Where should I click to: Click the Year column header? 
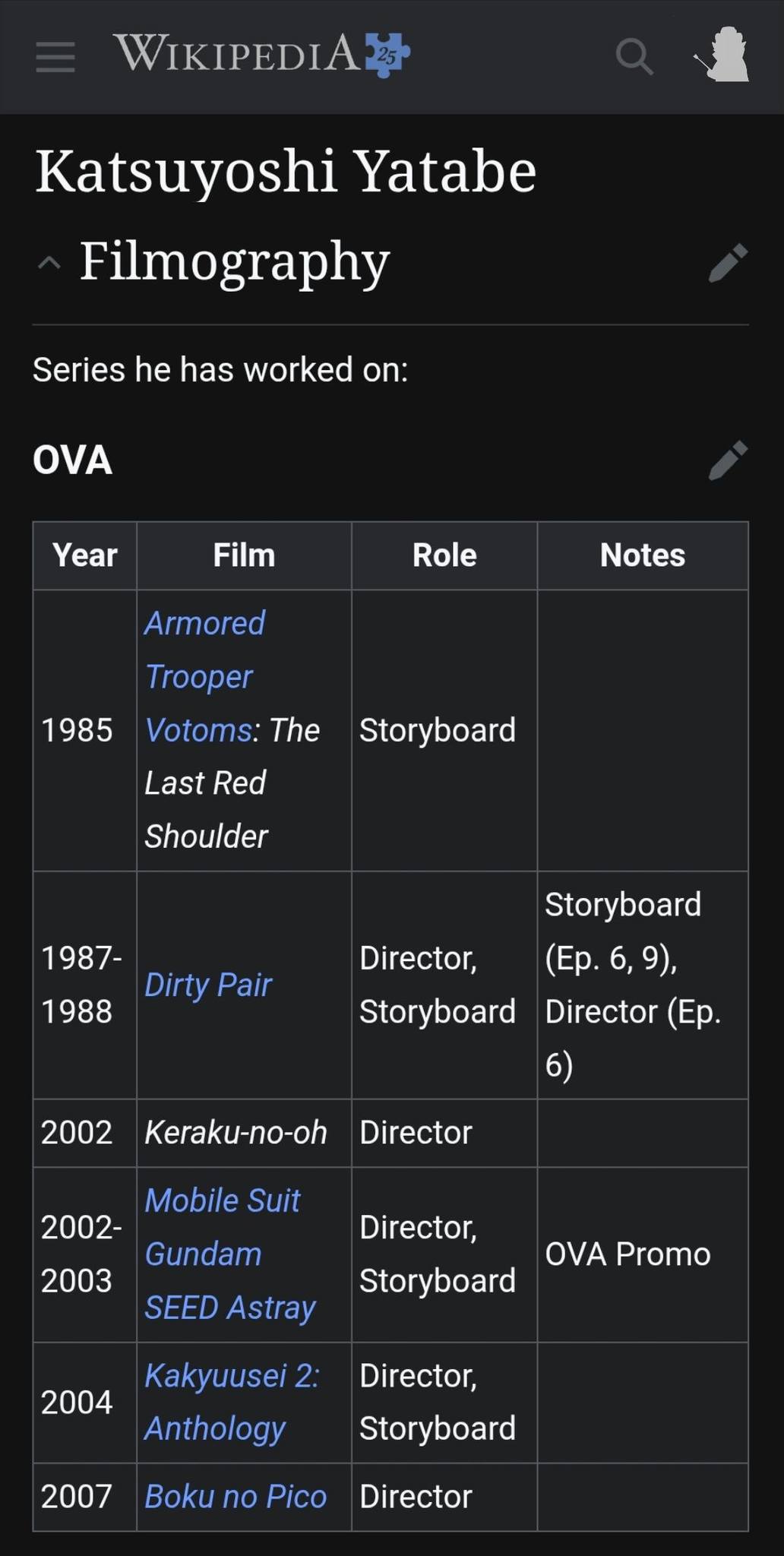pyautogui.click(x=84, y=555)
